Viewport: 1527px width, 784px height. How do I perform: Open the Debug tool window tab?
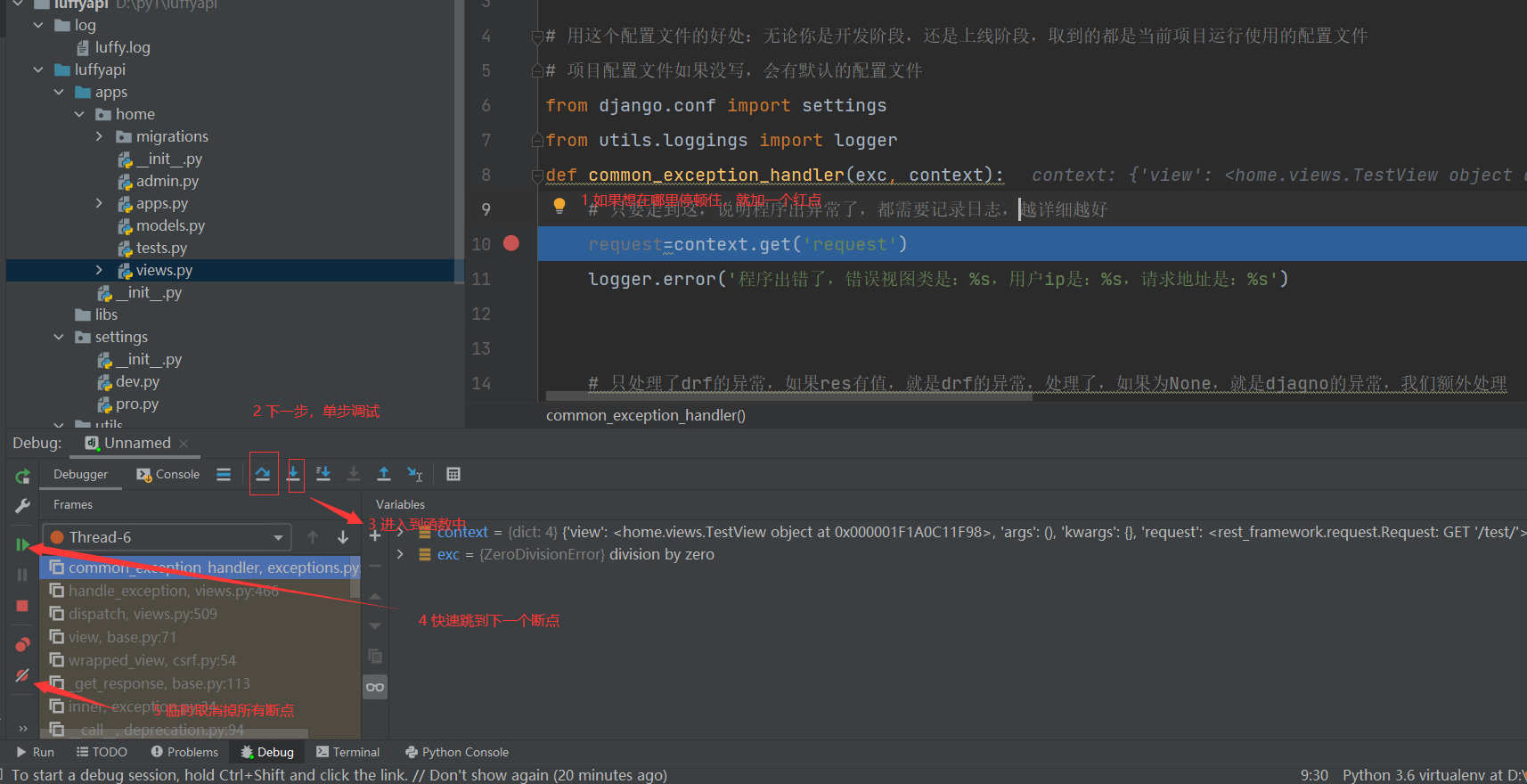coord(267,752)
